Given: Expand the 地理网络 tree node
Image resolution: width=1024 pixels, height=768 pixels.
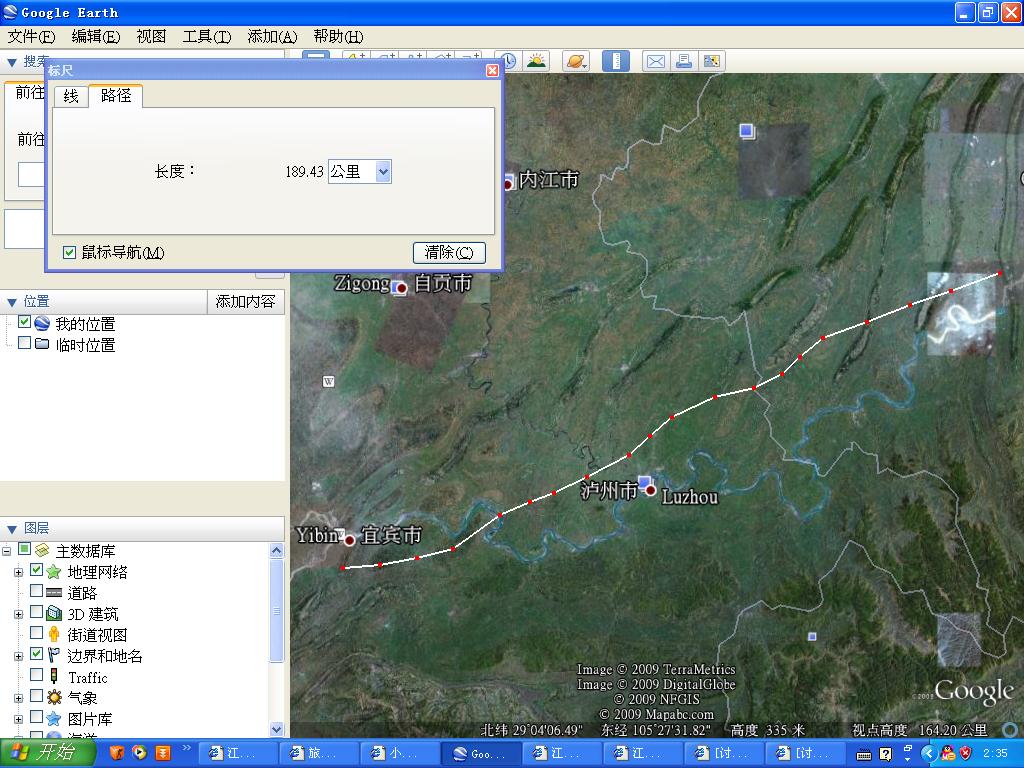Looking at the screenshot, I should tap(19, 573).
